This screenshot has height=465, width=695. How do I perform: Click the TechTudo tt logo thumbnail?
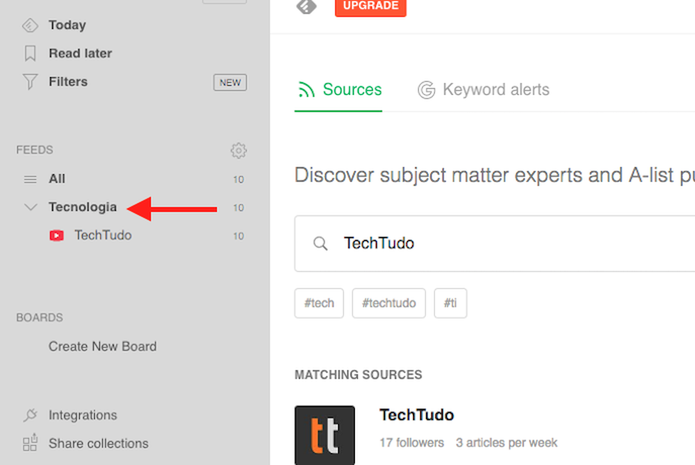click(x=325, y=435)
